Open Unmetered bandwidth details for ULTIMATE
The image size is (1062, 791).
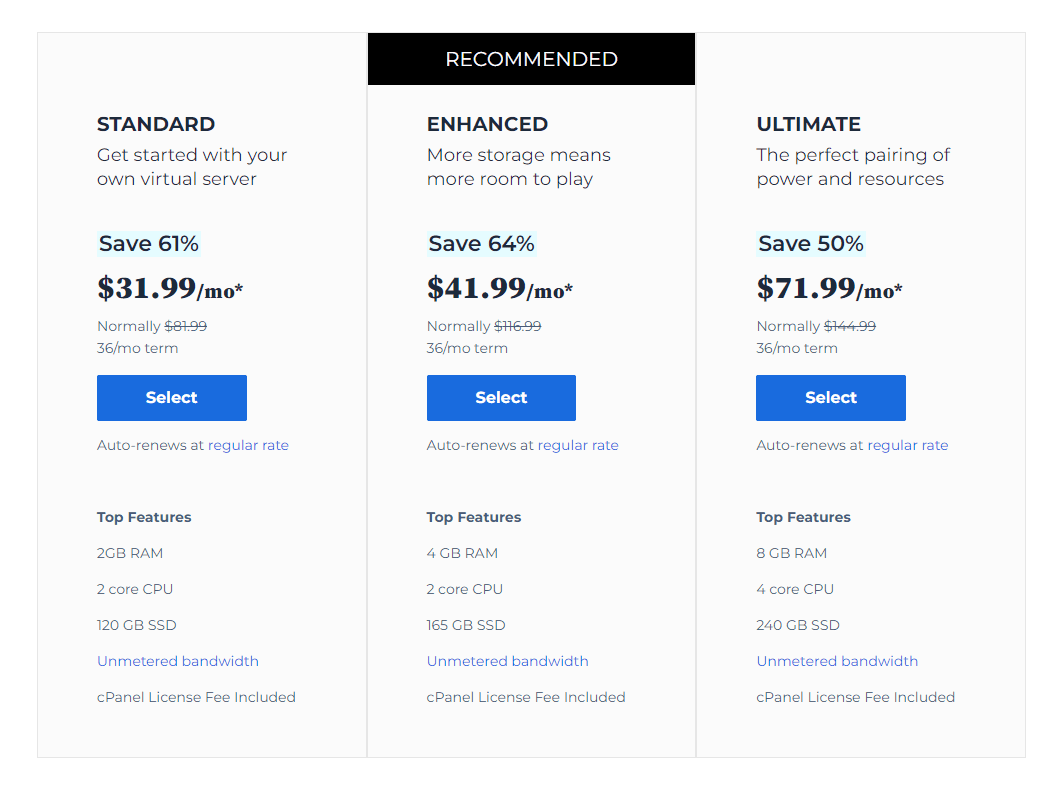tap(837, 661)
